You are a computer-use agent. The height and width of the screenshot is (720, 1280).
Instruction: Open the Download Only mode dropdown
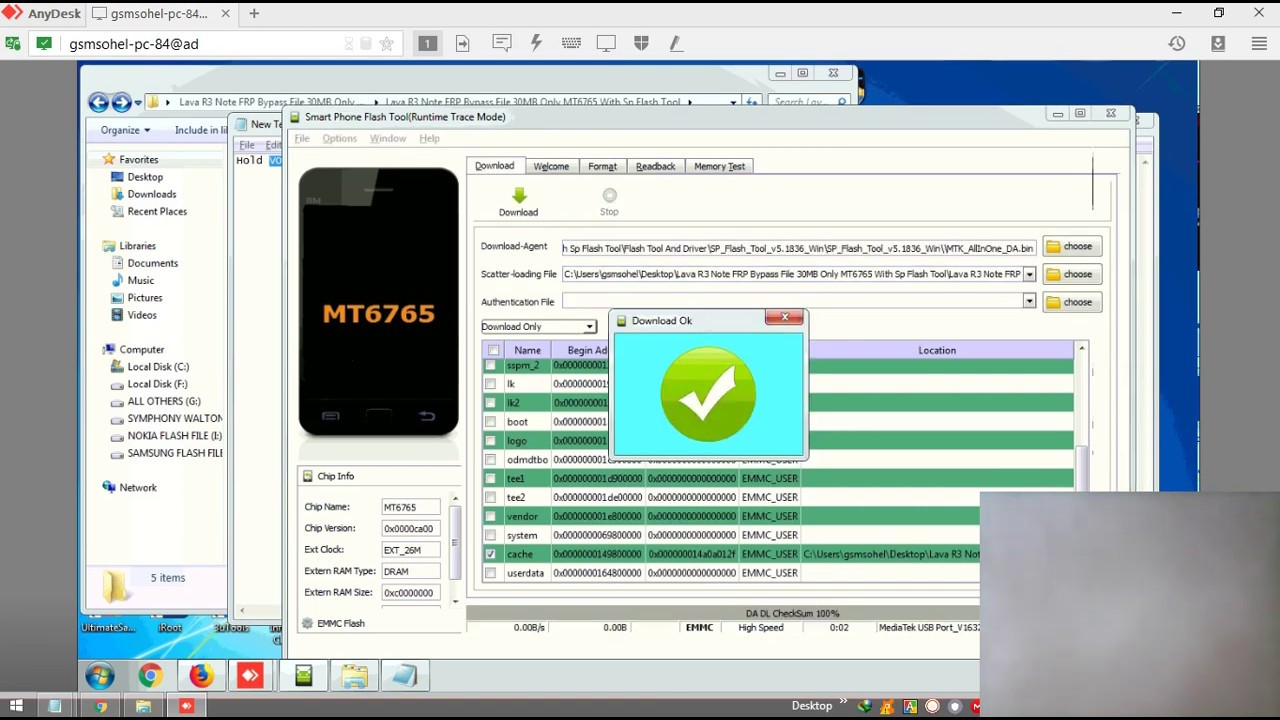click(x=590, y=327)
